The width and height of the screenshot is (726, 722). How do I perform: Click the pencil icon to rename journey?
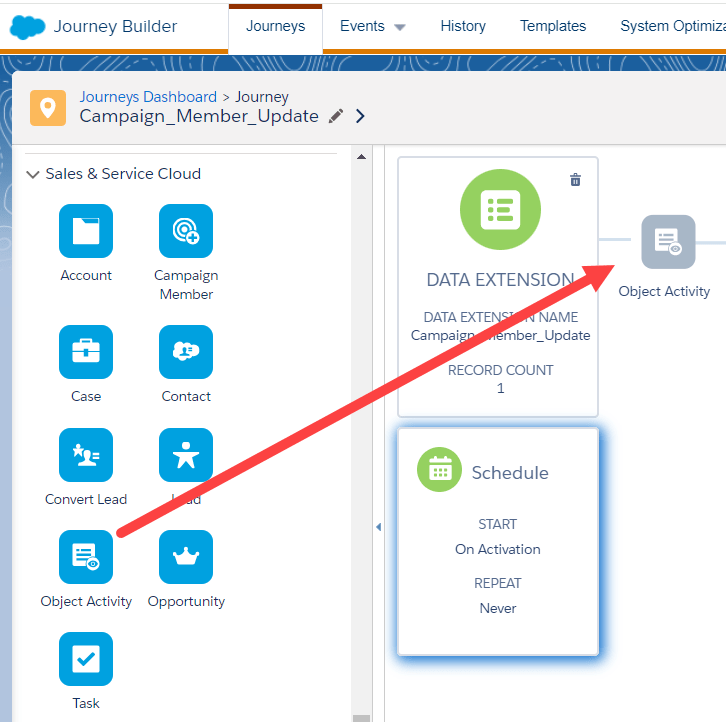[x=336, y=116]
